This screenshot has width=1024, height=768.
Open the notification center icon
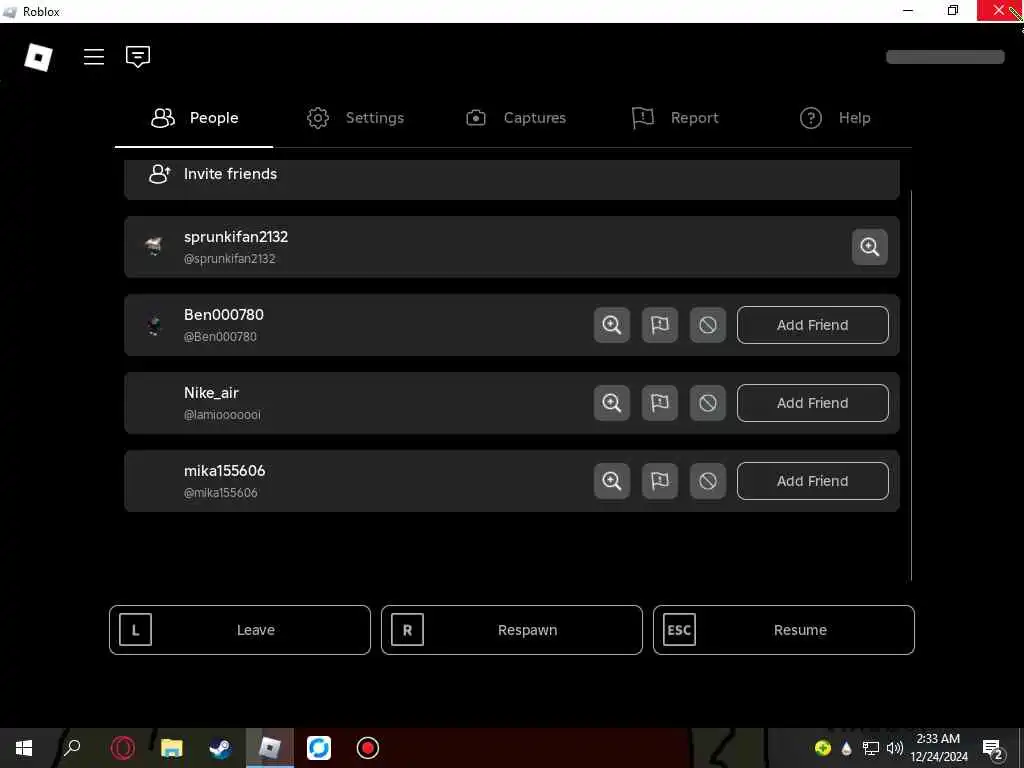(993, 749)
